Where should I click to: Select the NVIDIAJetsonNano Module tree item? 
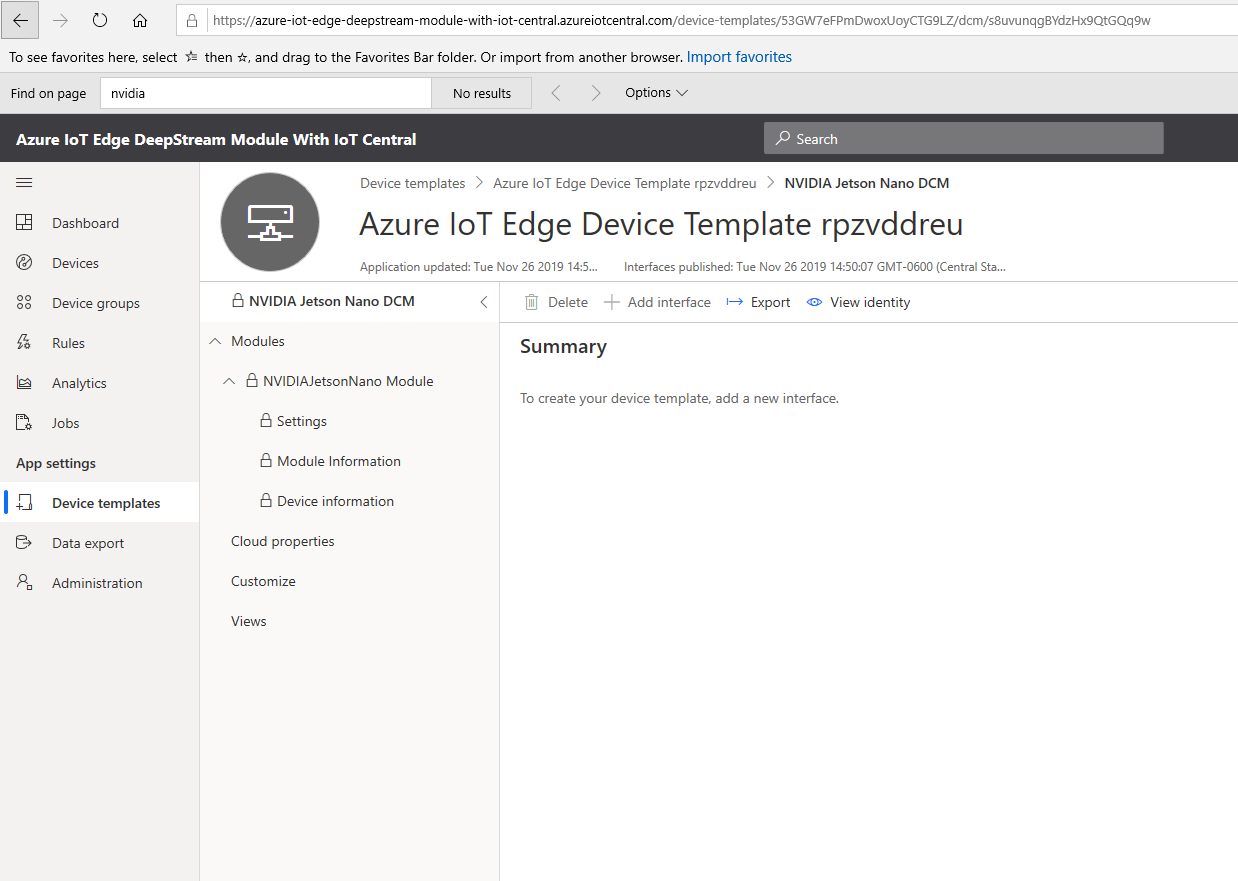(x=348, y=381)
